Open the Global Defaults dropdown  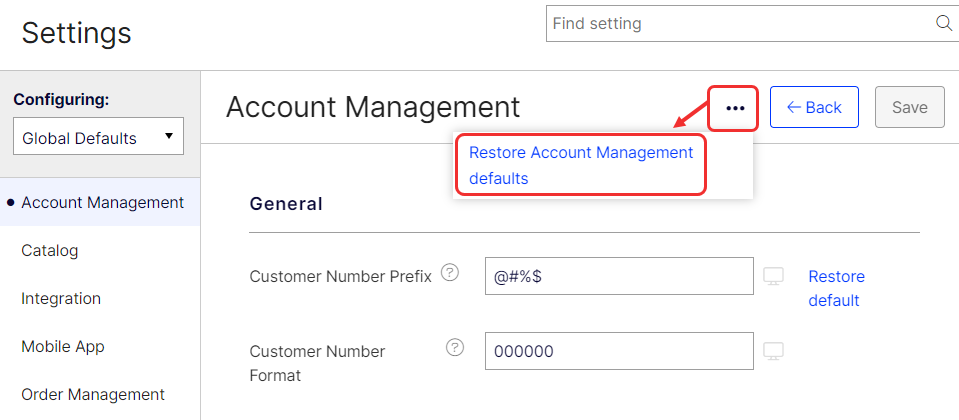click(x=98, y=136)
